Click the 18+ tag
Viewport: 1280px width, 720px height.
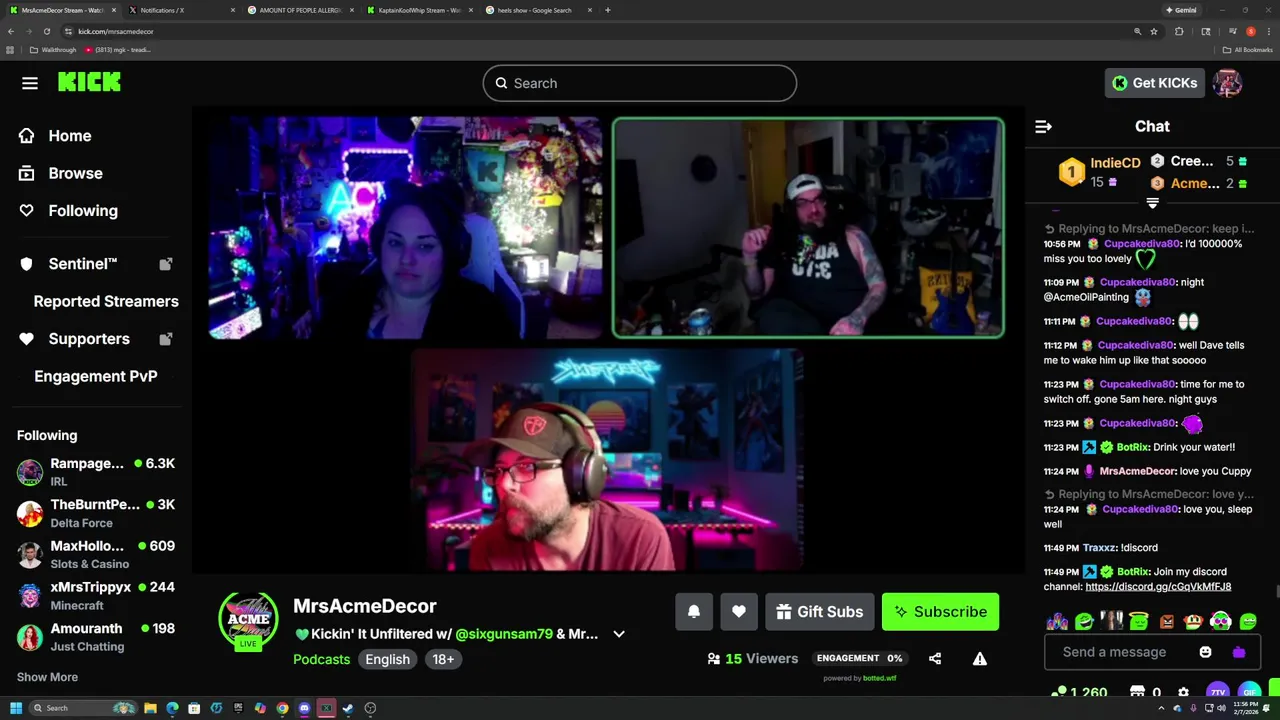click(443, 659)
